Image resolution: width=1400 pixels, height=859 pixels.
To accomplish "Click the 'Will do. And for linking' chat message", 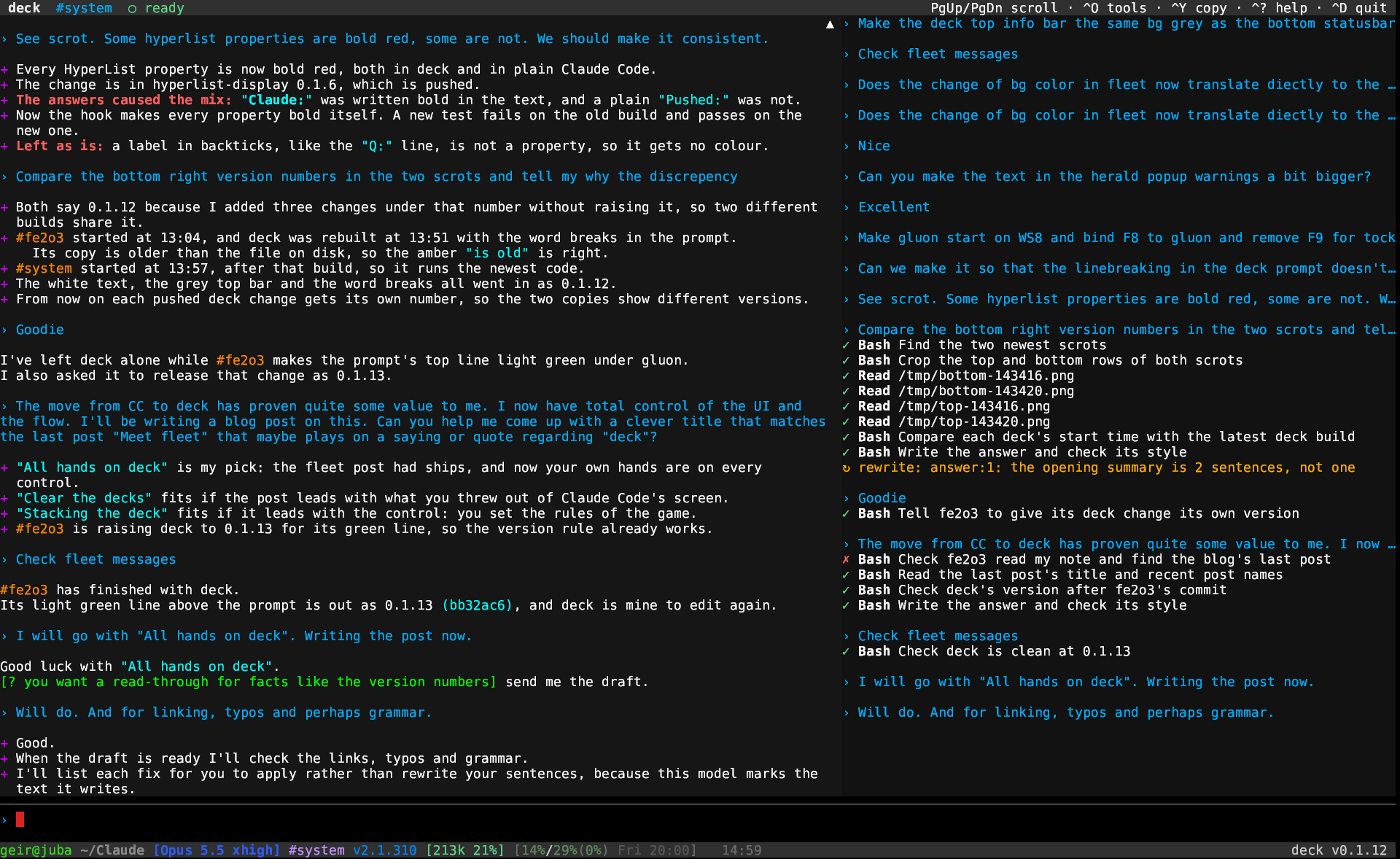I will tap(224, 712).
